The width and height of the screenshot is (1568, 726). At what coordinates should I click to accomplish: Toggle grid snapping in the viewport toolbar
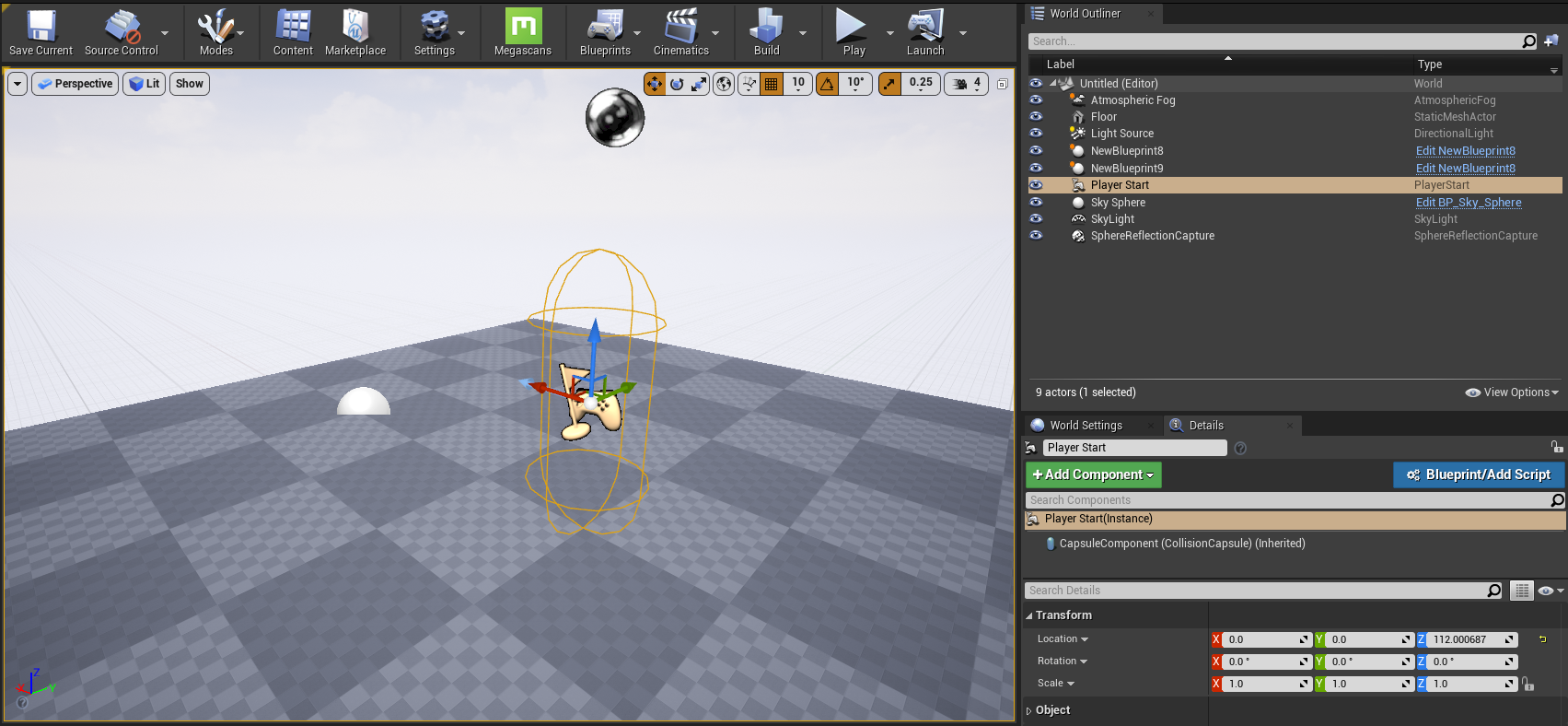[772, 84]
